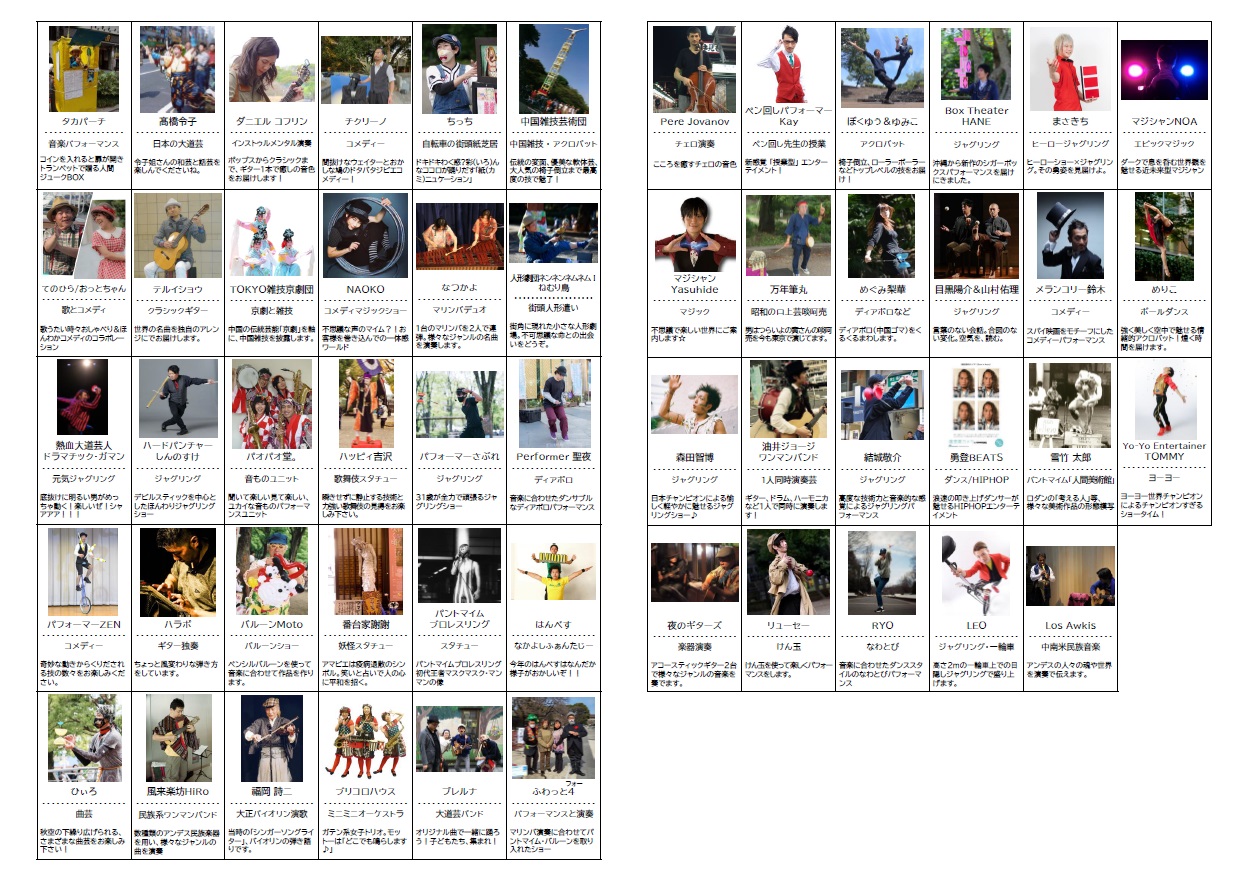Select the Yo-Yo Entertainer TOMMY name
The height and width of the screenshot is (882, 1248).
point(1164,451)
